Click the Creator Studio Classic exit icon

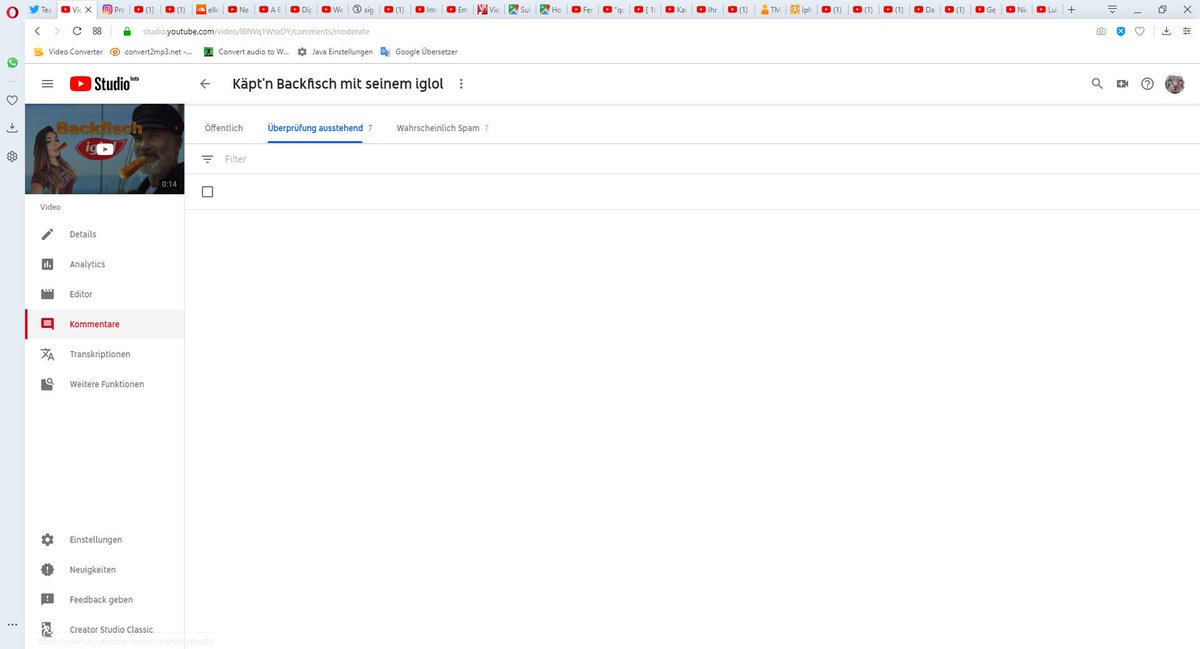47,630
